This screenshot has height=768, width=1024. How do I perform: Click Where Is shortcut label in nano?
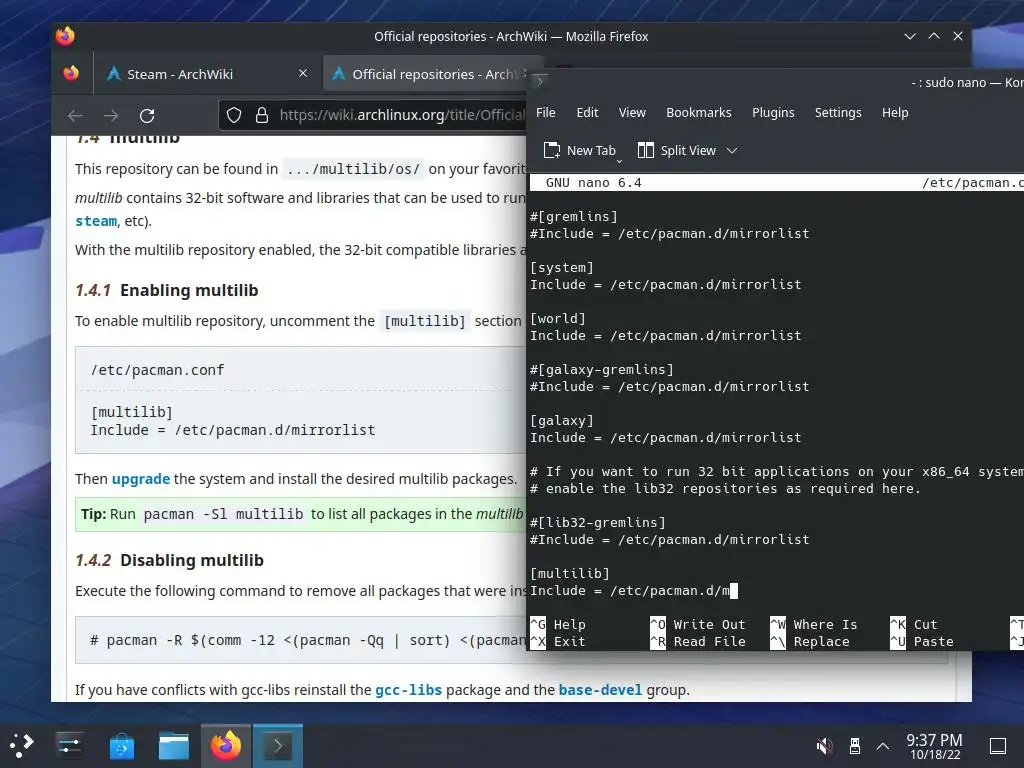tap(825, 624)
